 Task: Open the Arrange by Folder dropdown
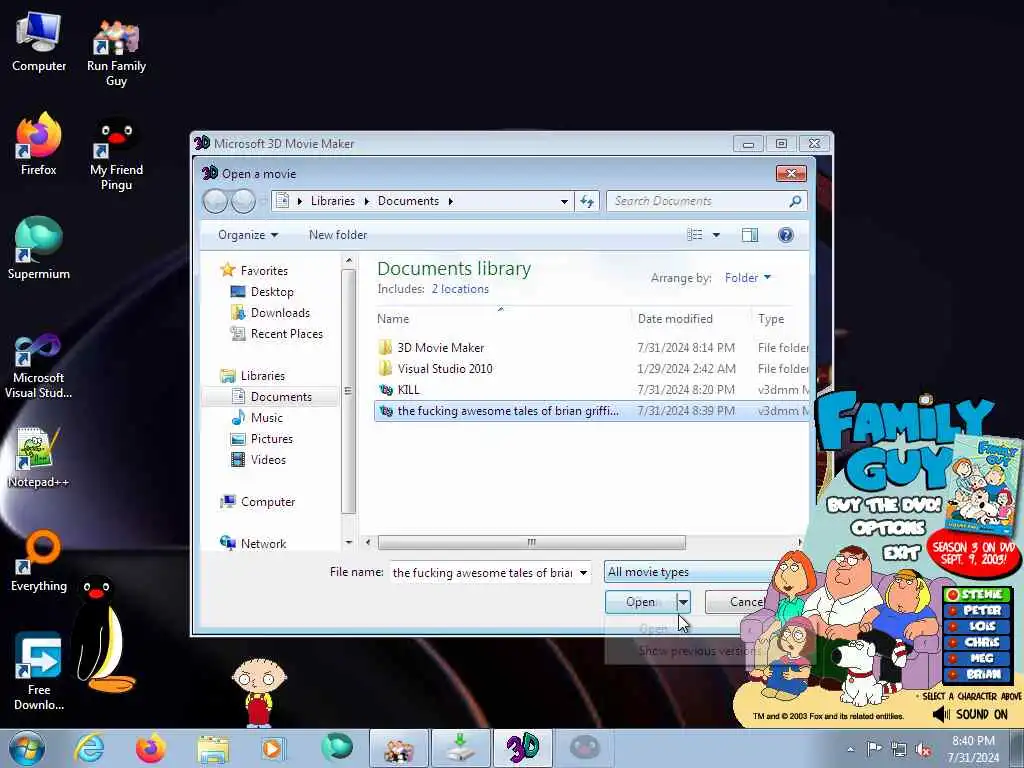[748, 278]
